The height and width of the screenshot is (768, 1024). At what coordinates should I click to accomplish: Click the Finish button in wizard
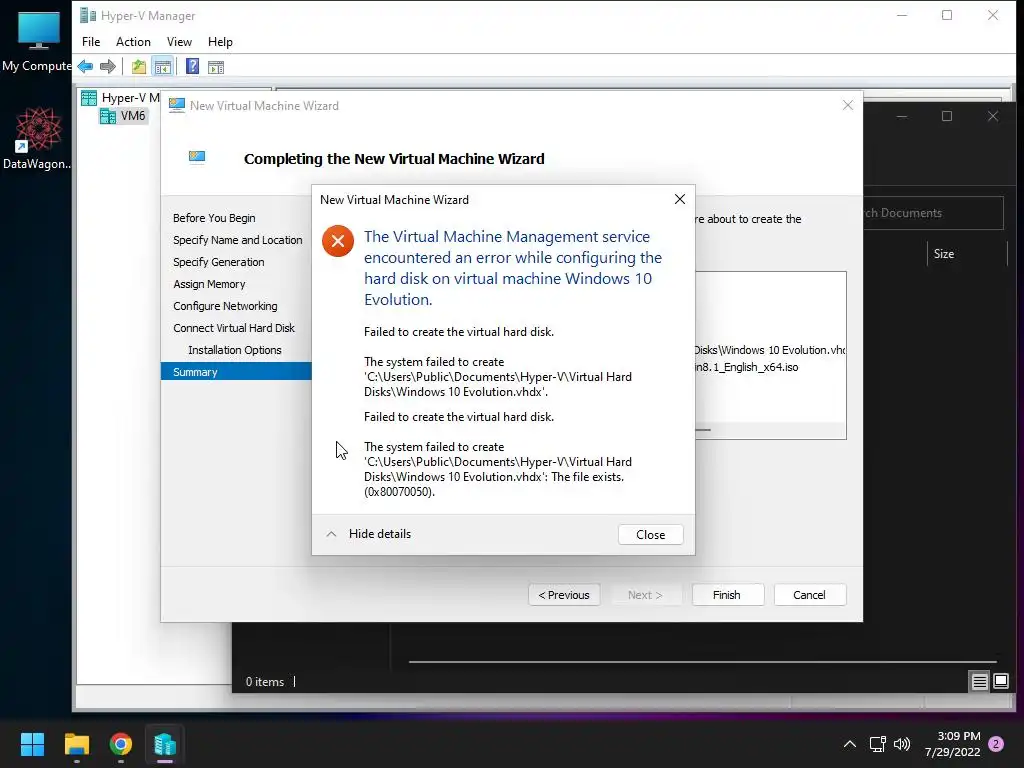(x=727, y=595)
